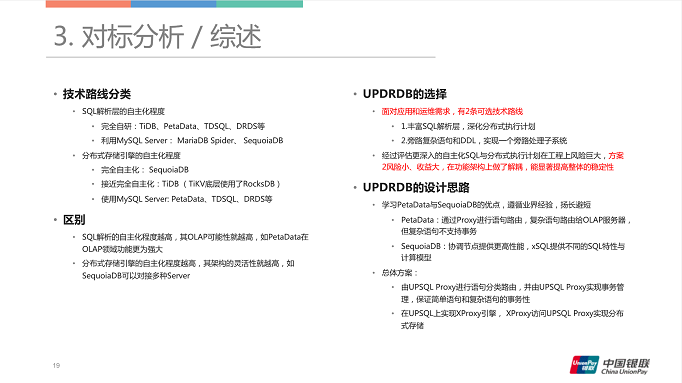Select the line 2.旁路复杂语句和DDL
682x383 pixels.
pyautogui.click(x=484, y=141)
